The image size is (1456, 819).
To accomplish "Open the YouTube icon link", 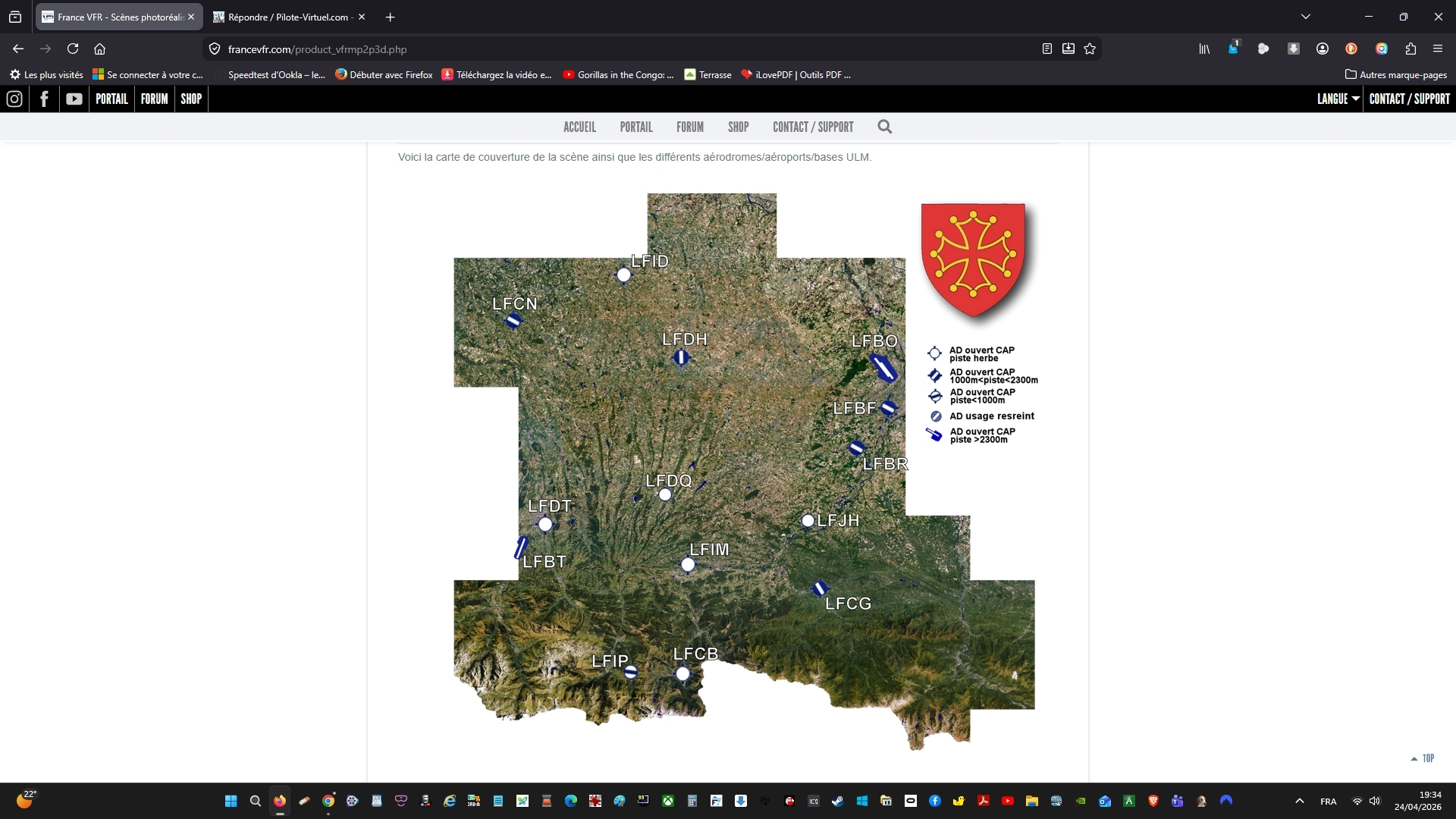I will [x=74, y=99].
